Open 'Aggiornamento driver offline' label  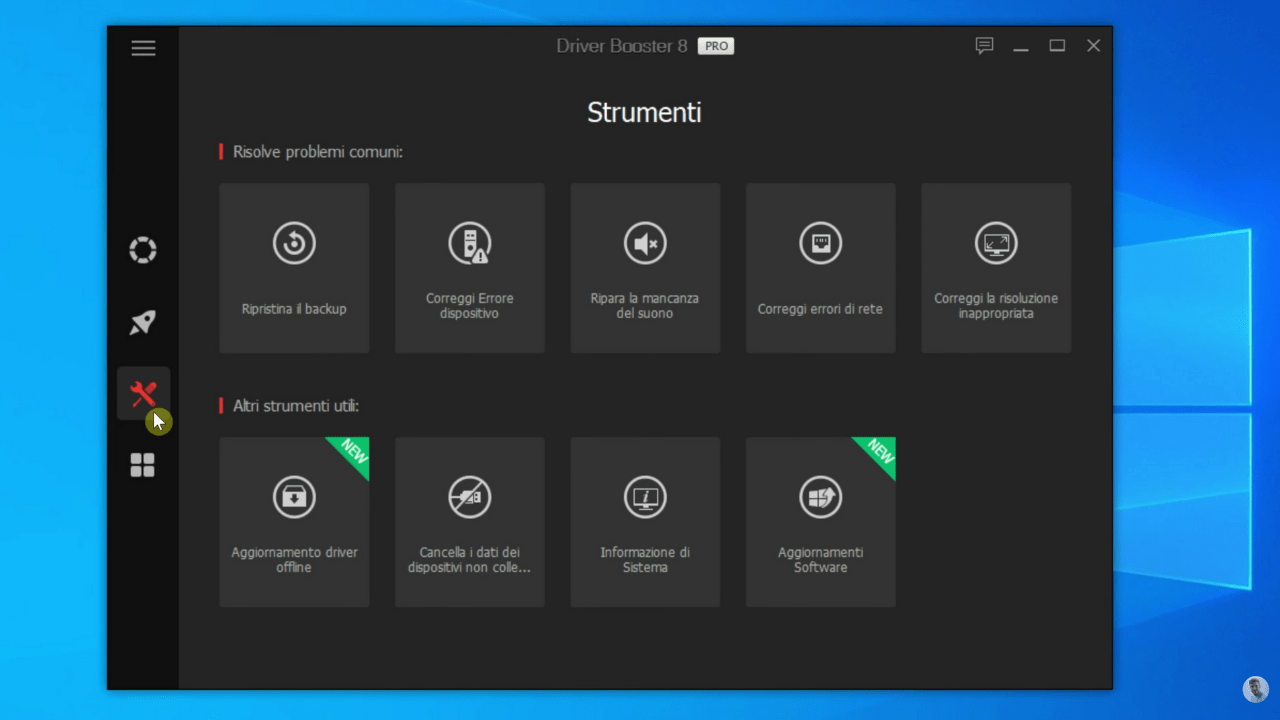(x=294, y=560)
